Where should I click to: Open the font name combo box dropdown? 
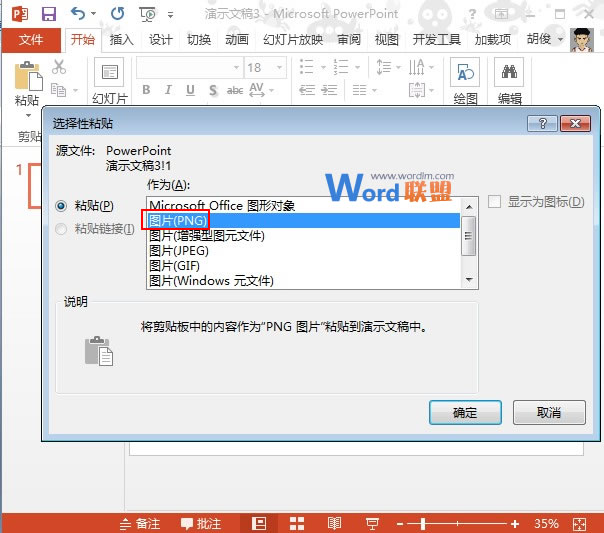click(x=237, y=67)
